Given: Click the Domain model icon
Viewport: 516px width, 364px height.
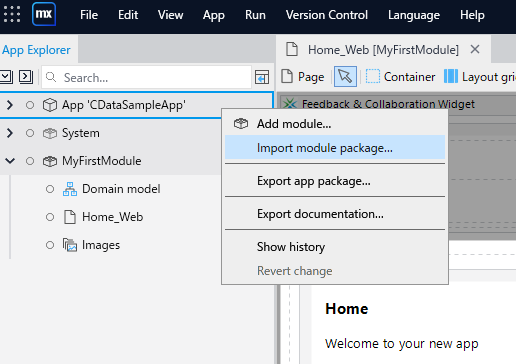Looking at the screenshot, I should 70,189.
